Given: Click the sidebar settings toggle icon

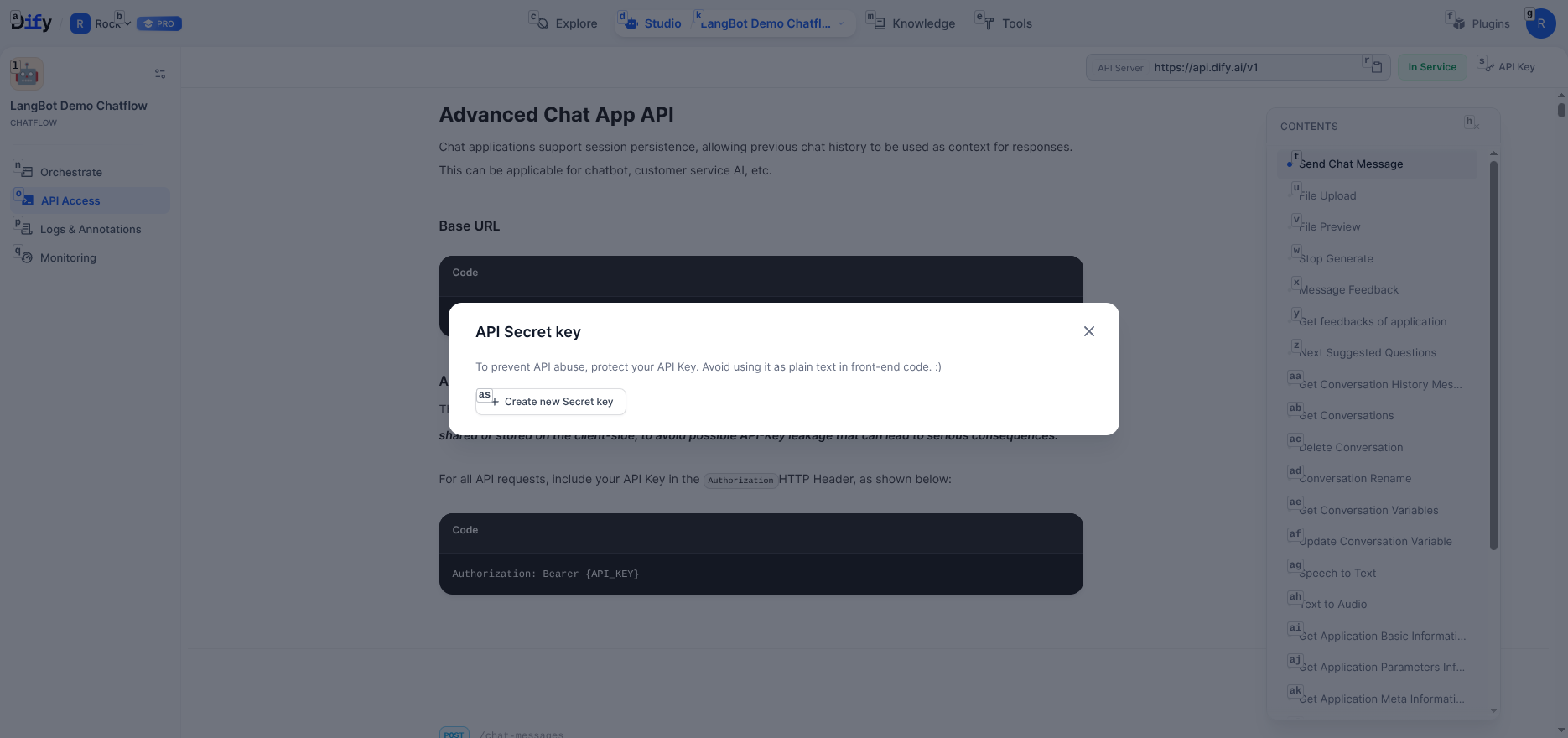Looking at the screenshot, I should tap(160, 74).
